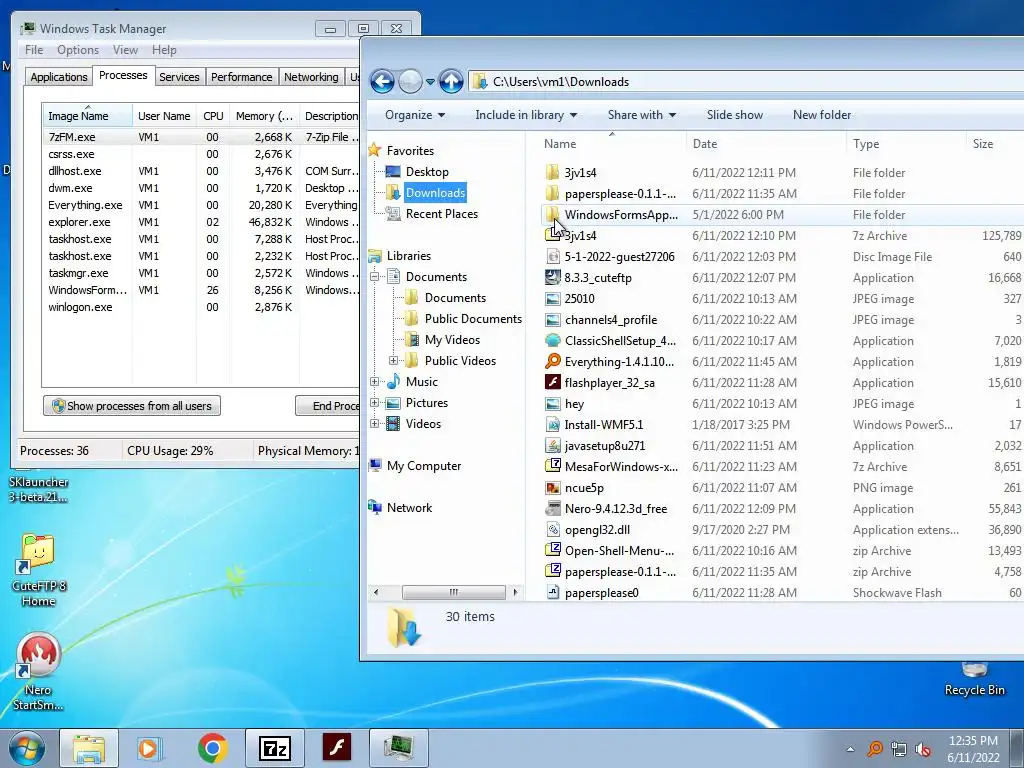This screenshot has width=1024, height=768.
Task: Select the ncue5p PNG image icon
Action: 552,487
